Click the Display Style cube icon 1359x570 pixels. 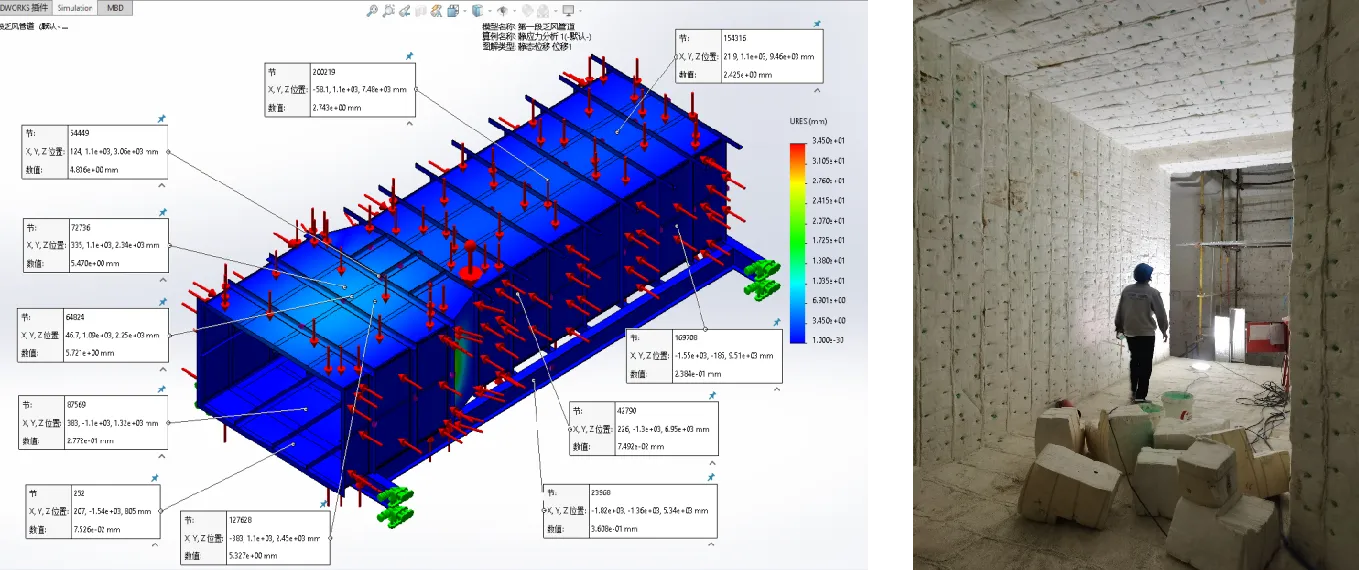[x=477, y=10]
